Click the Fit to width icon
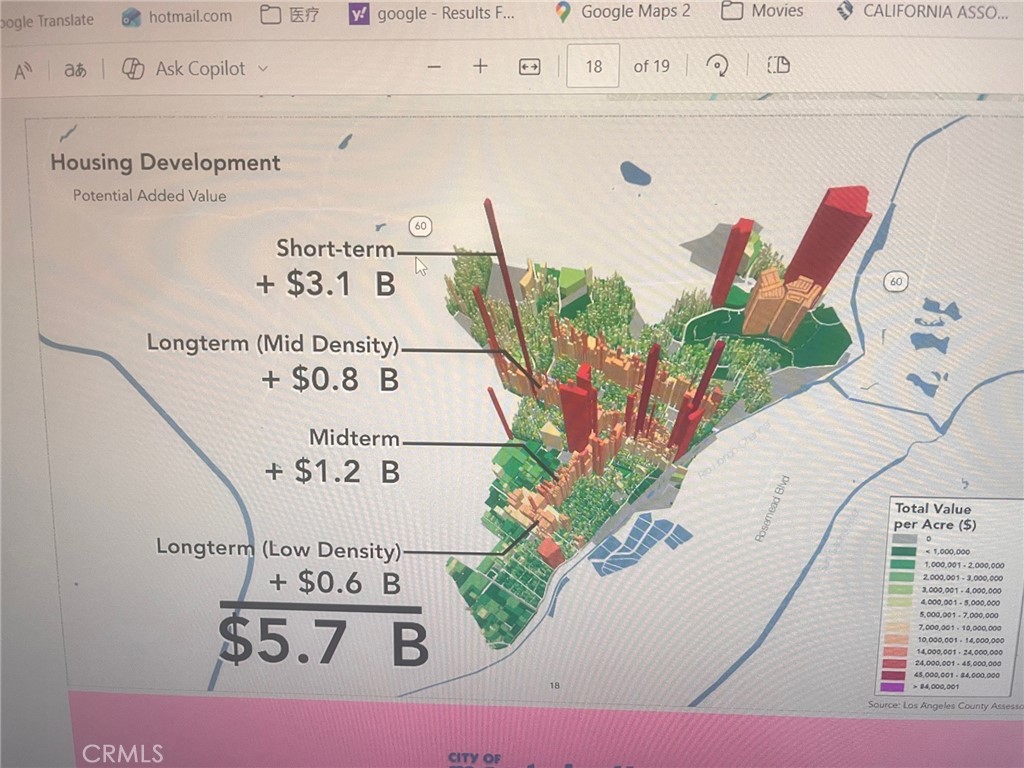This screenshot has width=1024, height=768. point(529,67)
